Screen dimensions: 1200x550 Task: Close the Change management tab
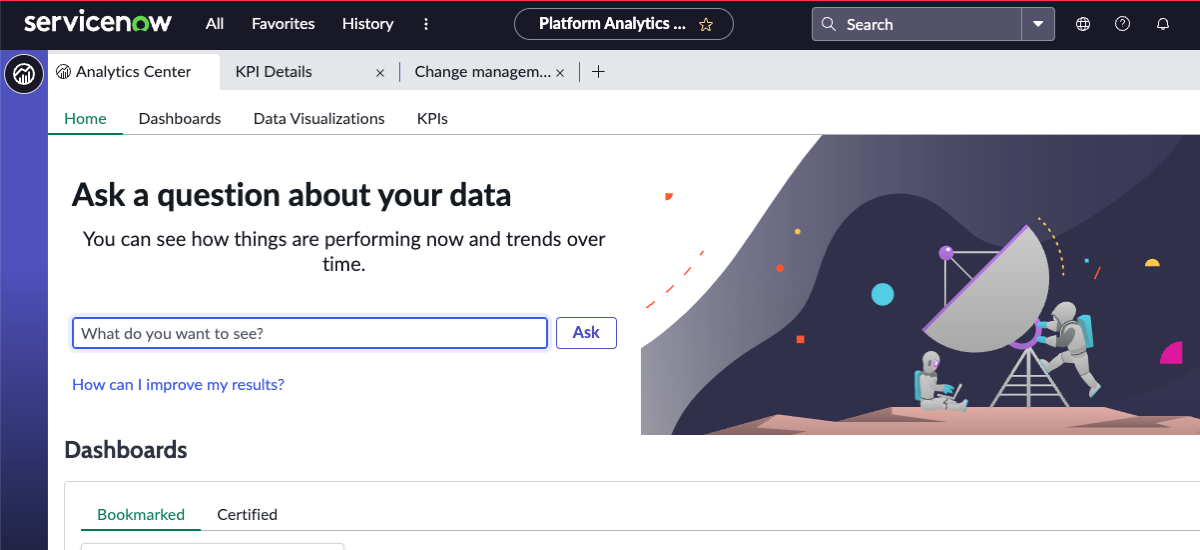(560, 73)
